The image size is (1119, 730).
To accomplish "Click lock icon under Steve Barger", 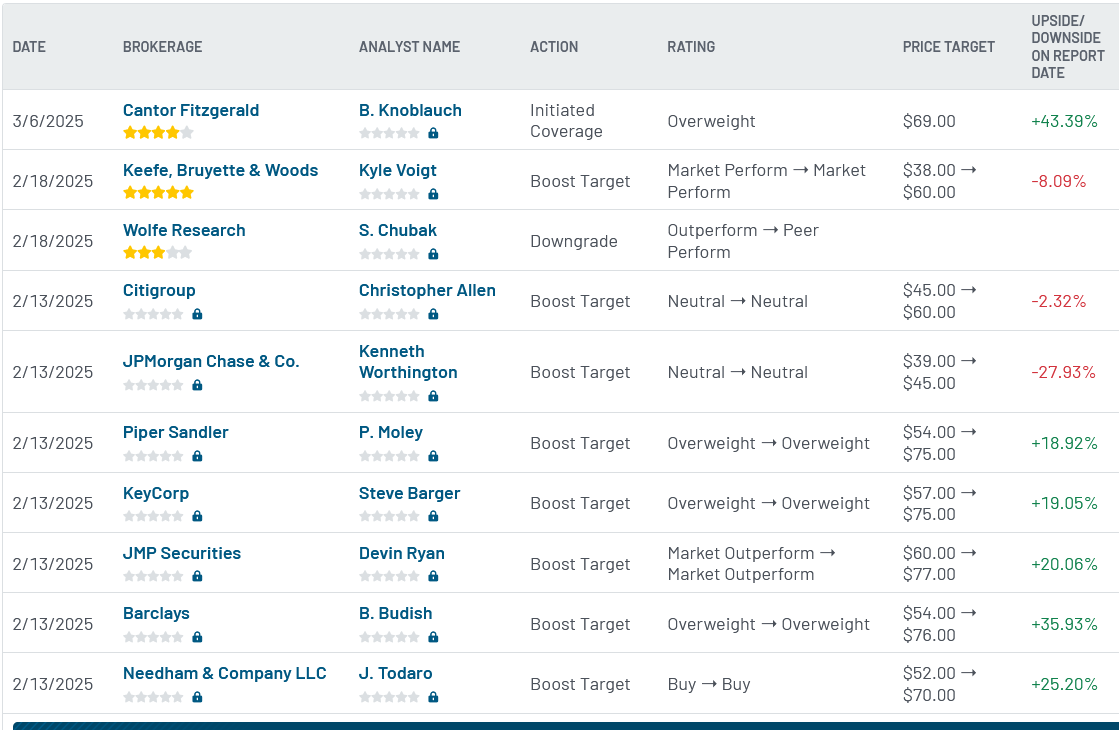I will point(433,515).
